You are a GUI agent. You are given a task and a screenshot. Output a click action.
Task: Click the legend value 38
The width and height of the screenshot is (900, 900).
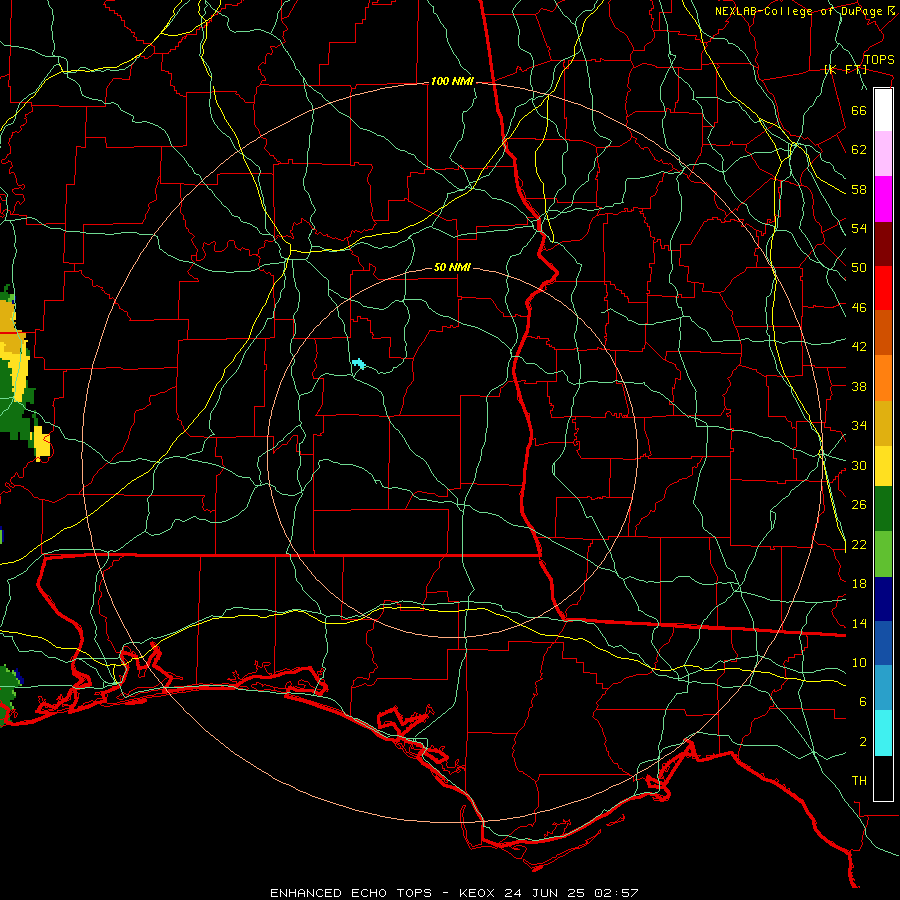[x=859, y=386]
